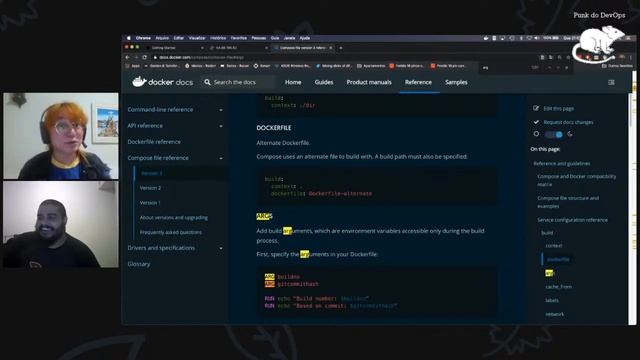Open the Visualizar menu

tap(197, 38)
